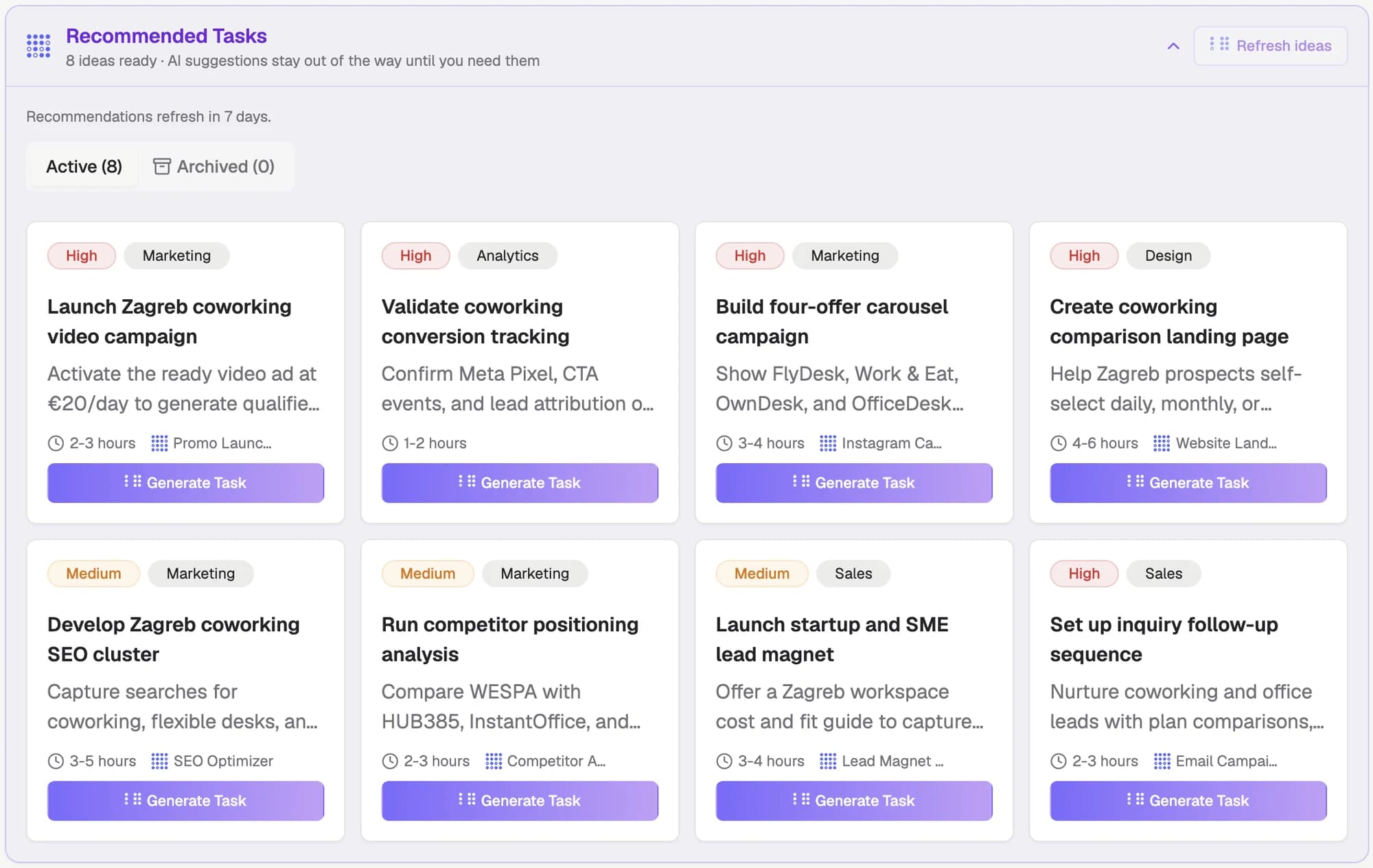
Task: Click the Instagram Ca... tool grid icon
Action: 828,443
